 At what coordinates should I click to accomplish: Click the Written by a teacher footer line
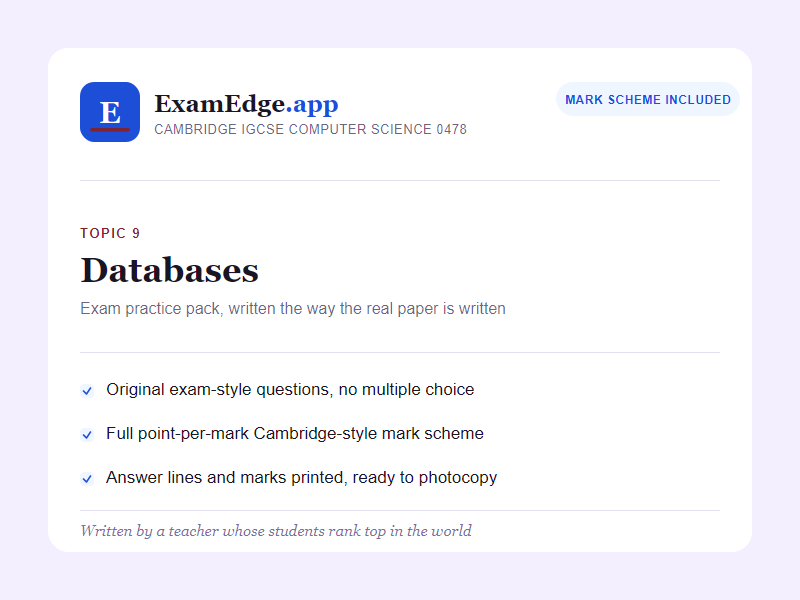point(276,531)
